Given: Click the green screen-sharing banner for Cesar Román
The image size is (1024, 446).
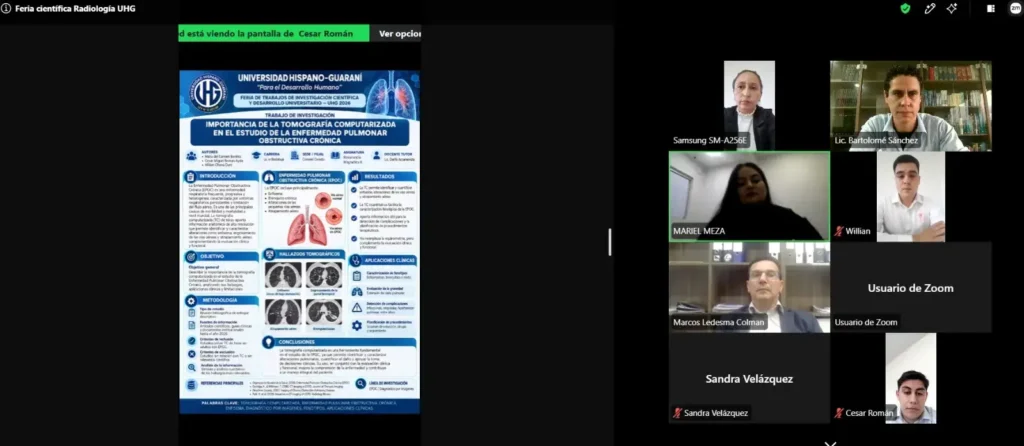Looking at the screenshot, I should [274, 33].
